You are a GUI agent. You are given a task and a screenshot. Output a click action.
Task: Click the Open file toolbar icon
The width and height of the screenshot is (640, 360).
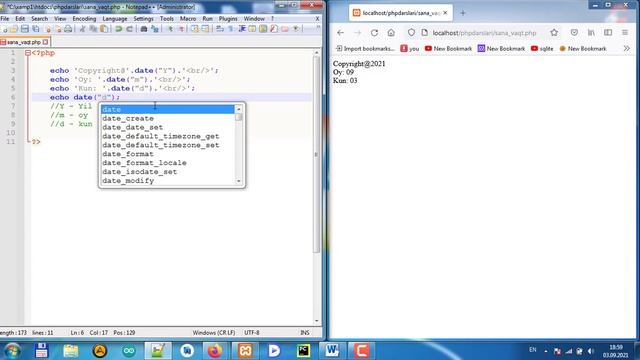coord(13,29)
